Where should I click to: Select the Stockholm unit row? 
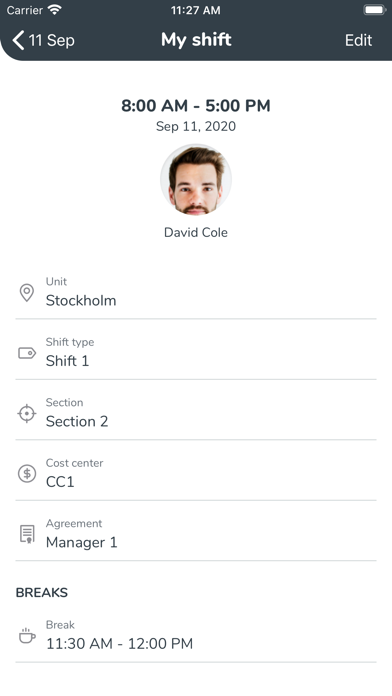pyautogui.click(x=196, y=293)
